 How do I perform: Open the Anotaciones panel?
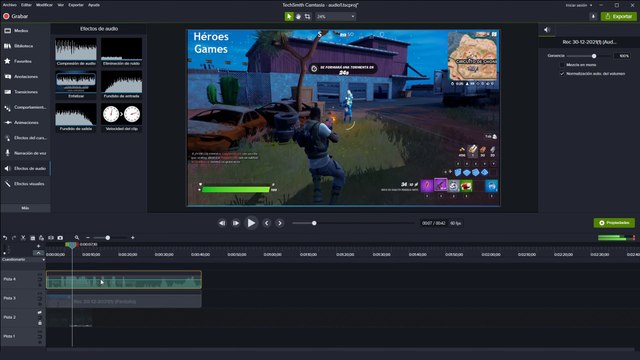point(24,77)
